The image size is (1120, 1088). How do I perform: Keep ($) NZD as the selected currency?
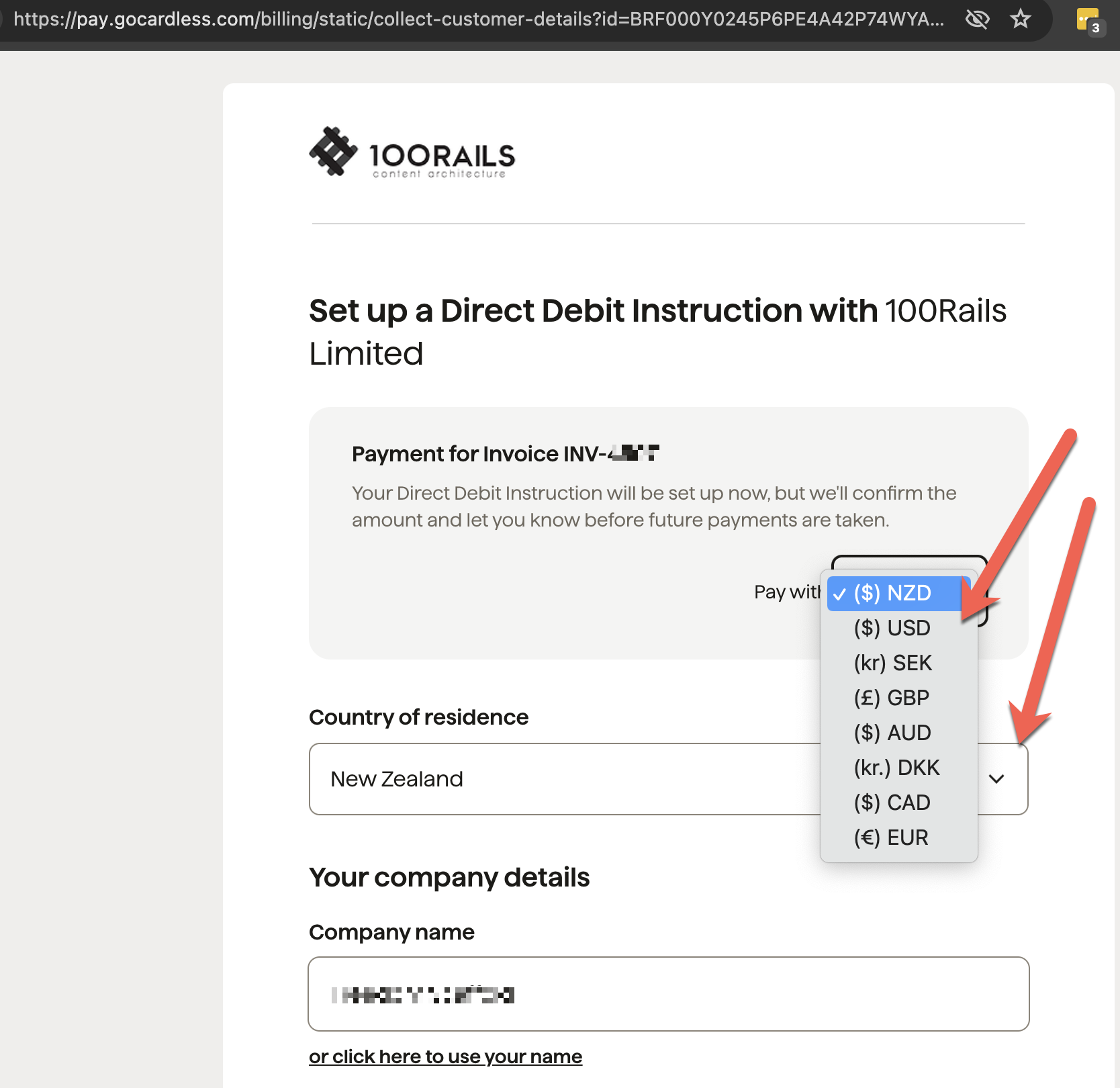pos(890,593)
